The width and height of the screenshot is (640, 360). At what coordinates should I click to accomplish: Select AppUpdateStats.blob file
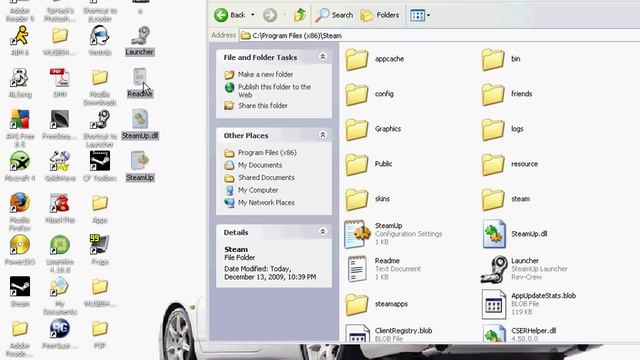point(529,304)
